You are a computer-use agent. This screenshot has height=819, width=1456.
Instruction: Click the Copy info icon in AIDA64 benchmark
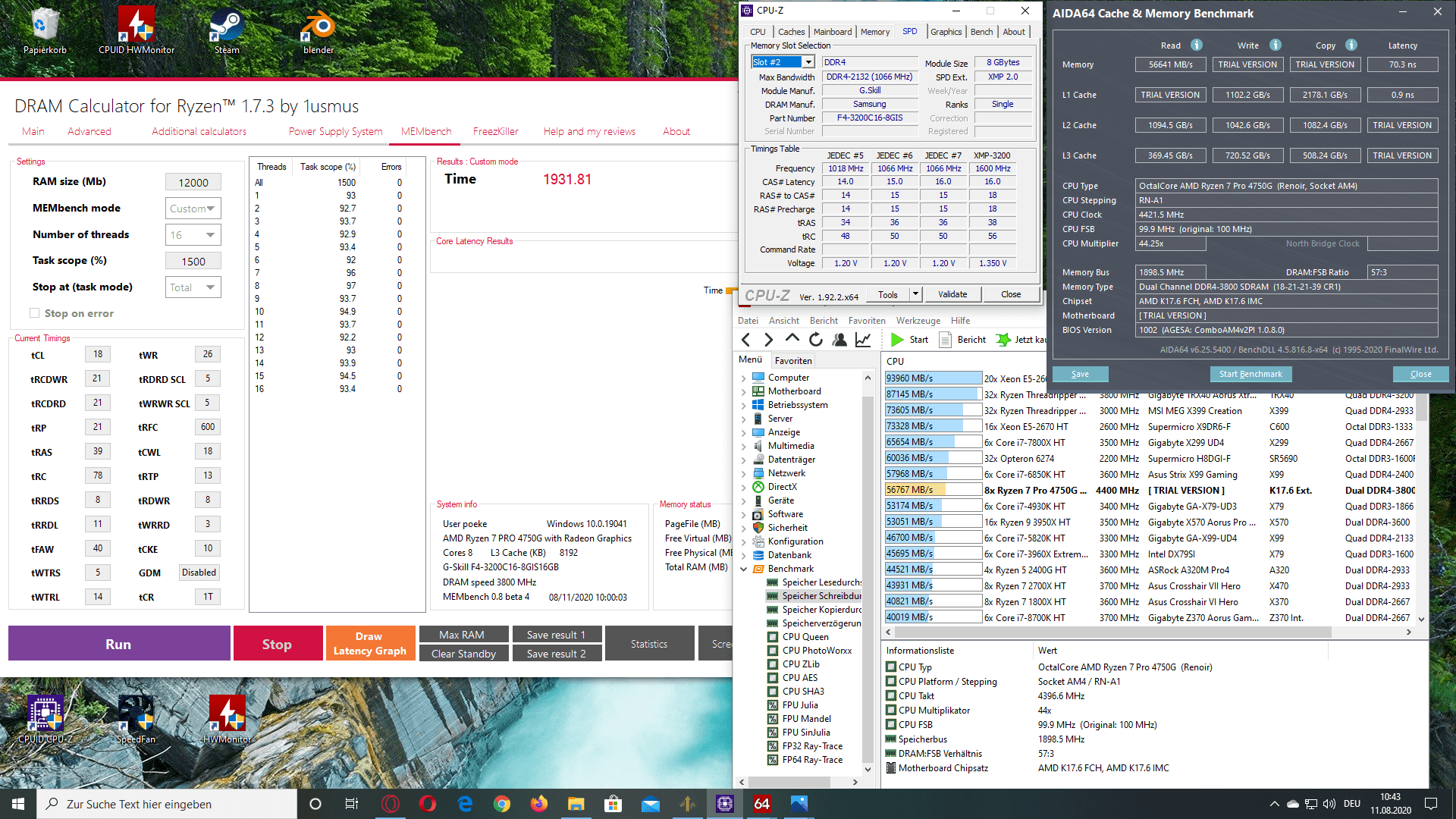pyautogui.click(x=1351, y=45)
